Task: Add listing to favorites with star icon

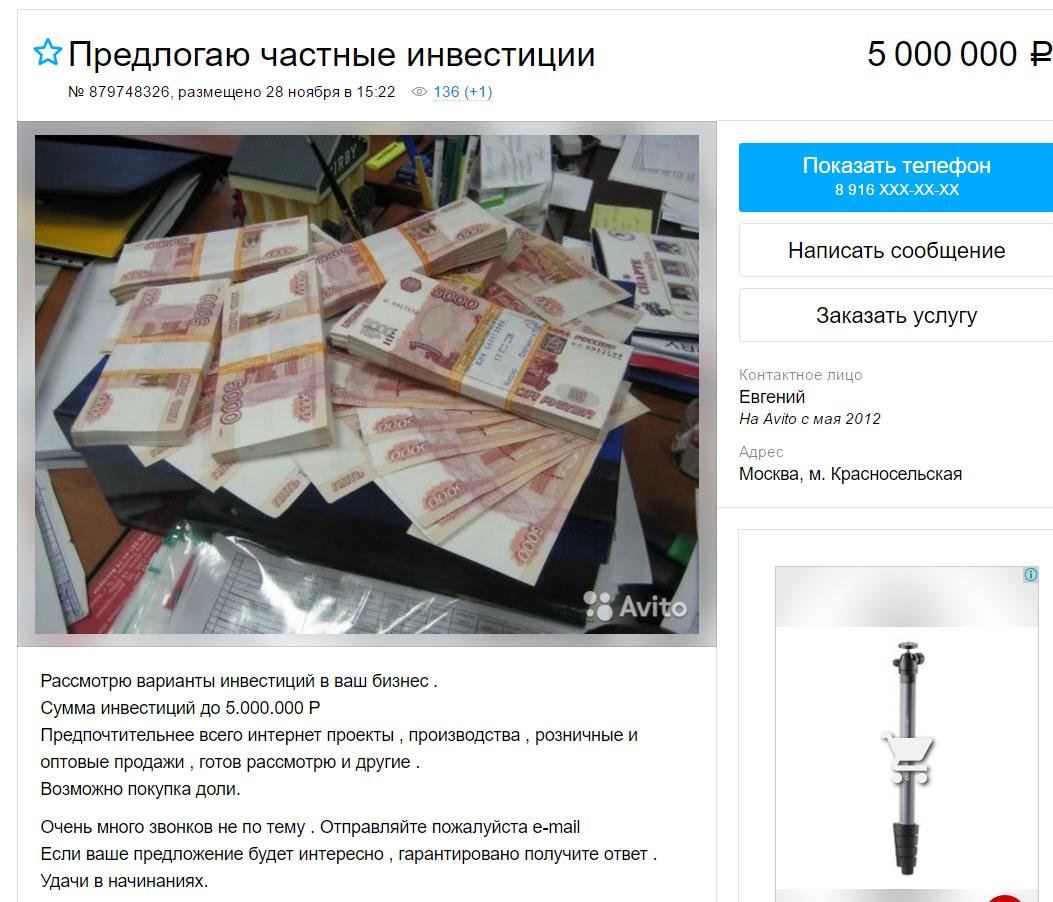Action: (x=48, y=52)
